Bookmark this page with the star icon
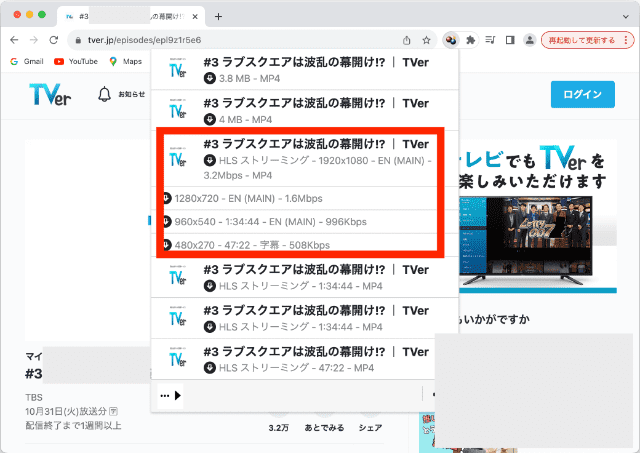 426,40
